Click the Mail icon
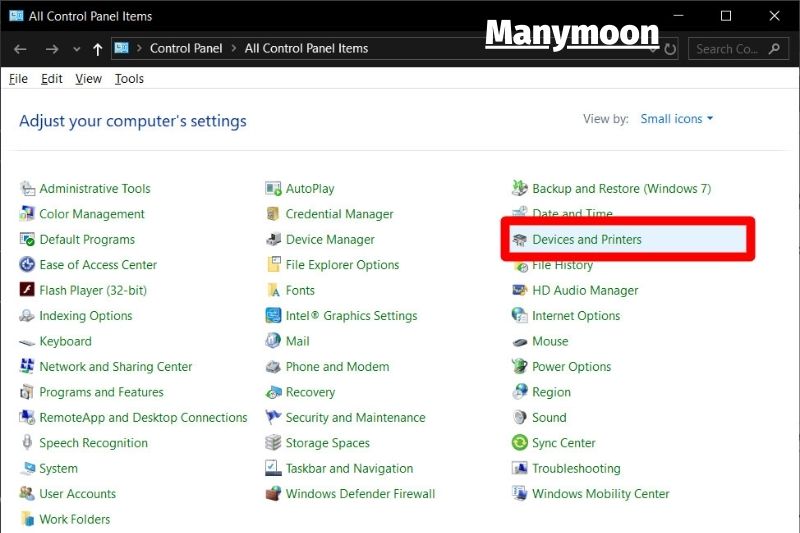The image size is (800, 533). pos(273,341)
